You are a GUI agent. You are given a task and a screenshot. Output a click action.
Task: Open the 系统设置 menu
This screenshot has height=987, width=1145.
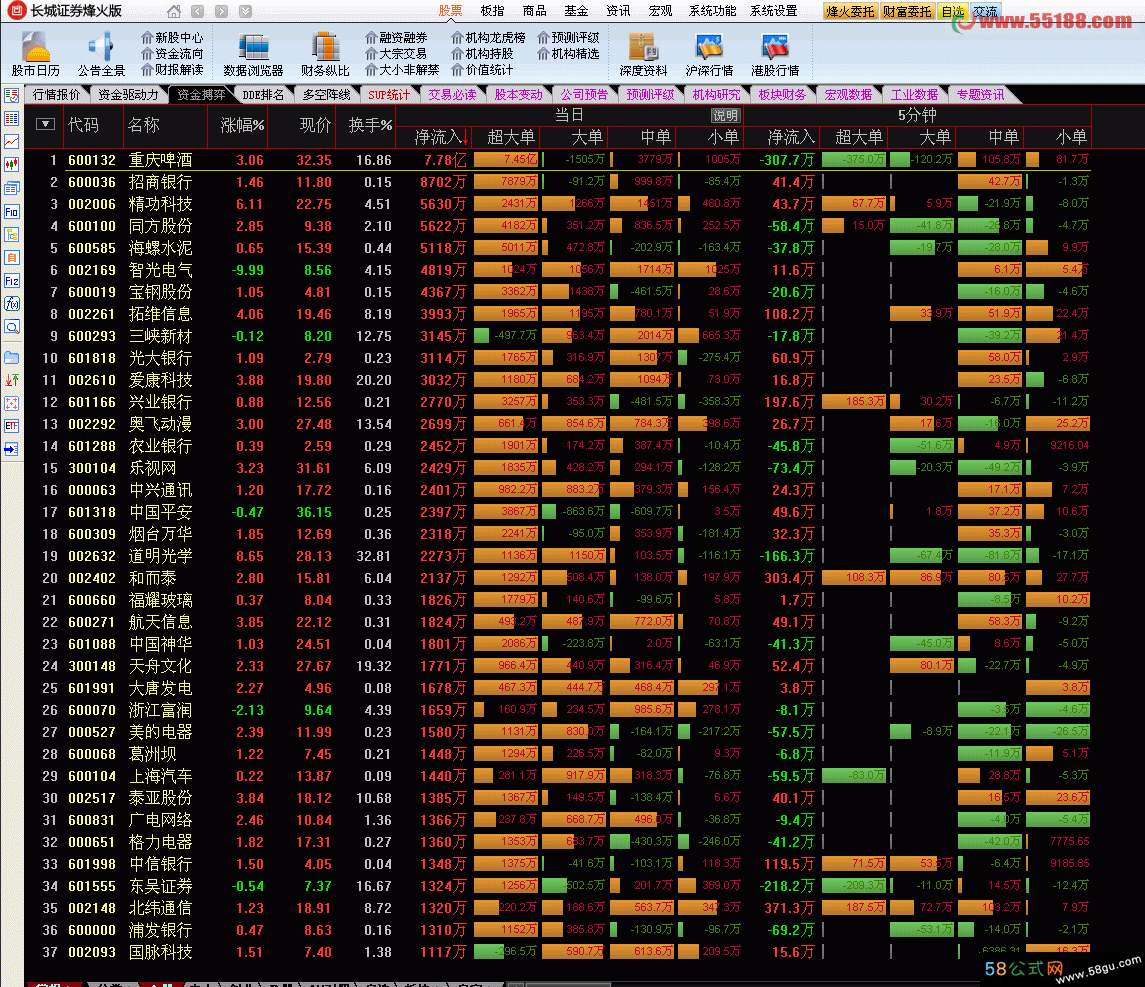tap(773, 11)
